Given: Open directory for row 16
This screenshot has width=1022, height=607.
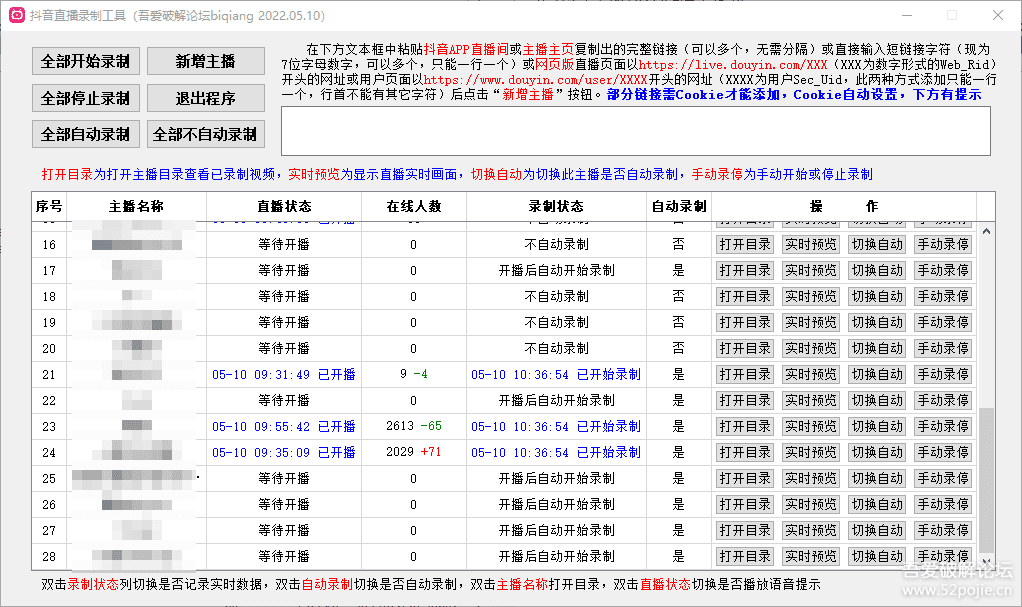Looking at the screenshot, I should (x=744, y=244).
